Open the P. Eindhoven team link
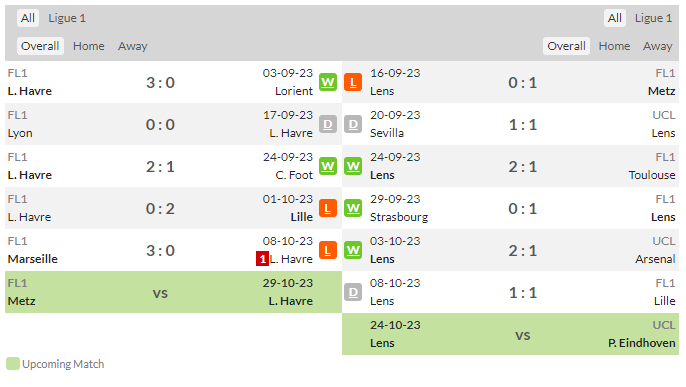This screenshot has height=387, width=686. point(641,343)
